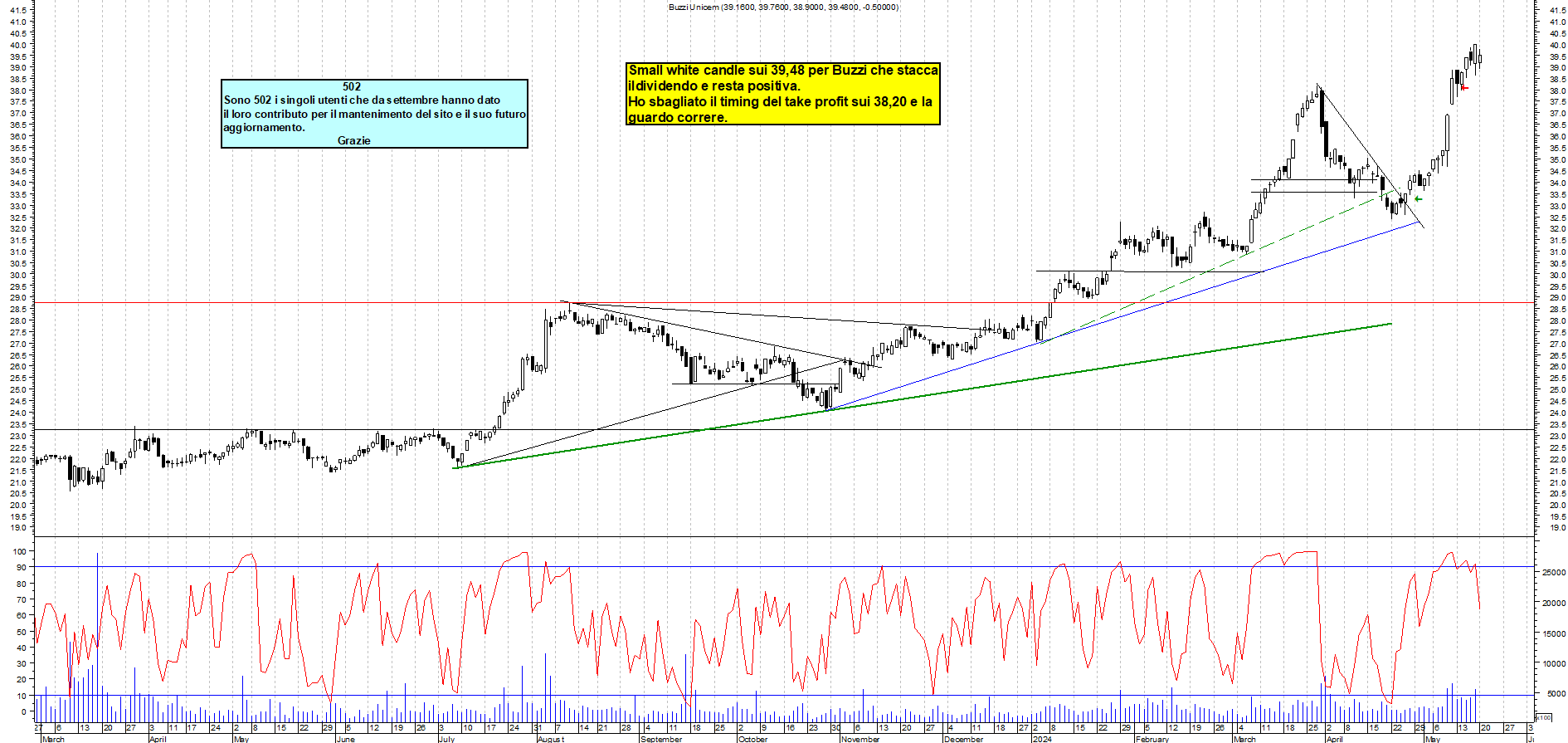This screenshot has height=743, width=1568.
Task: Click '23.0' on the left price axis
Action: pos(18,436)
